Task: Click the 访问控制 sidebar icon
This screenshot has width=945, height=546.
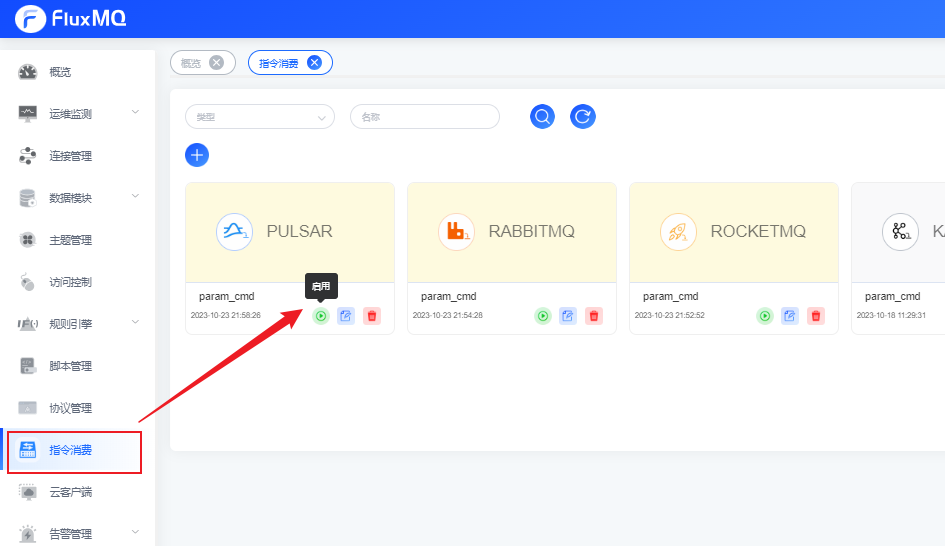Action: pos(28,282)
